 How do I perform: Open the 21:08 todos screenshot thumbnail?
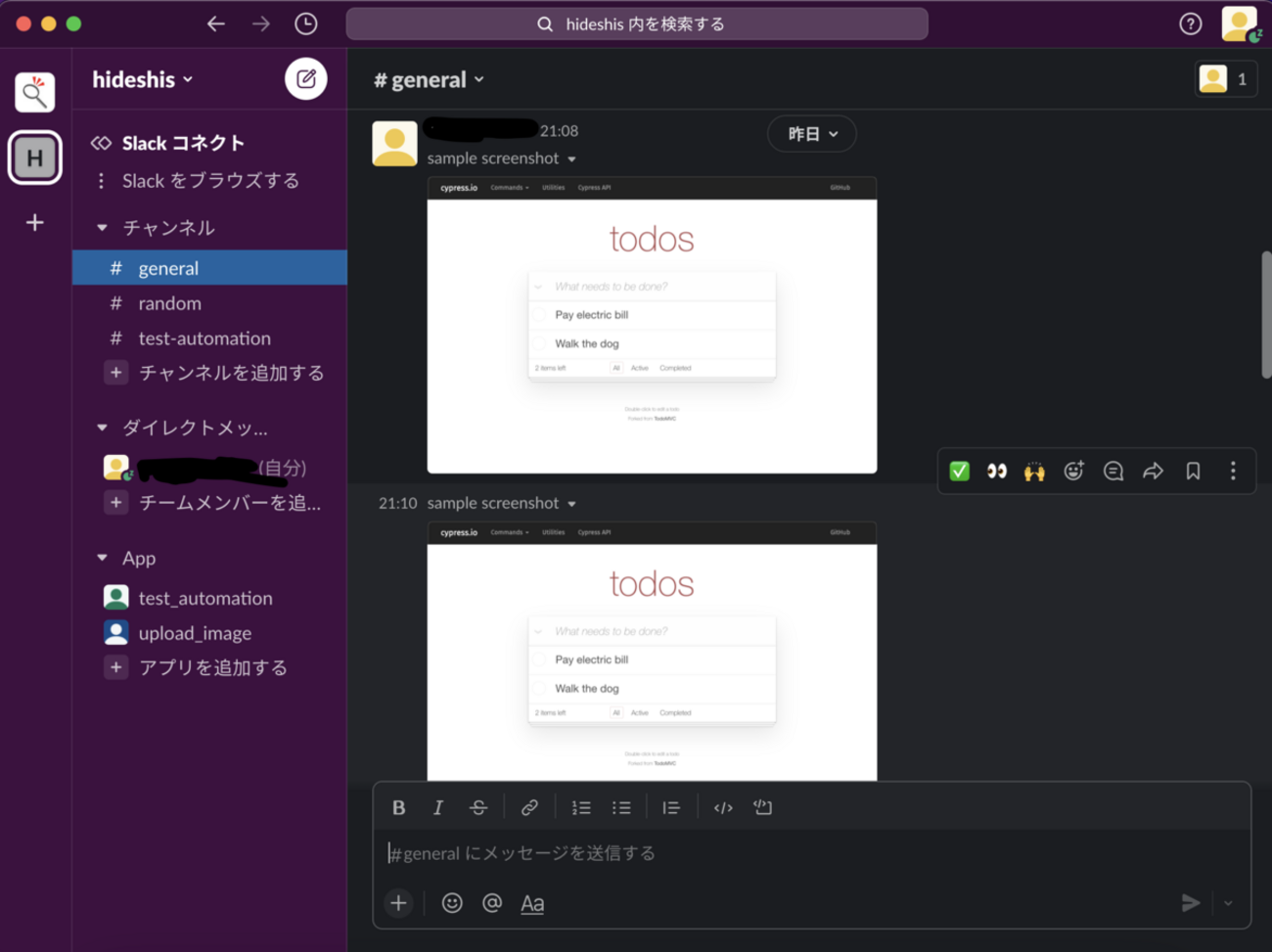pyautogui.click(x=652, y=325)
